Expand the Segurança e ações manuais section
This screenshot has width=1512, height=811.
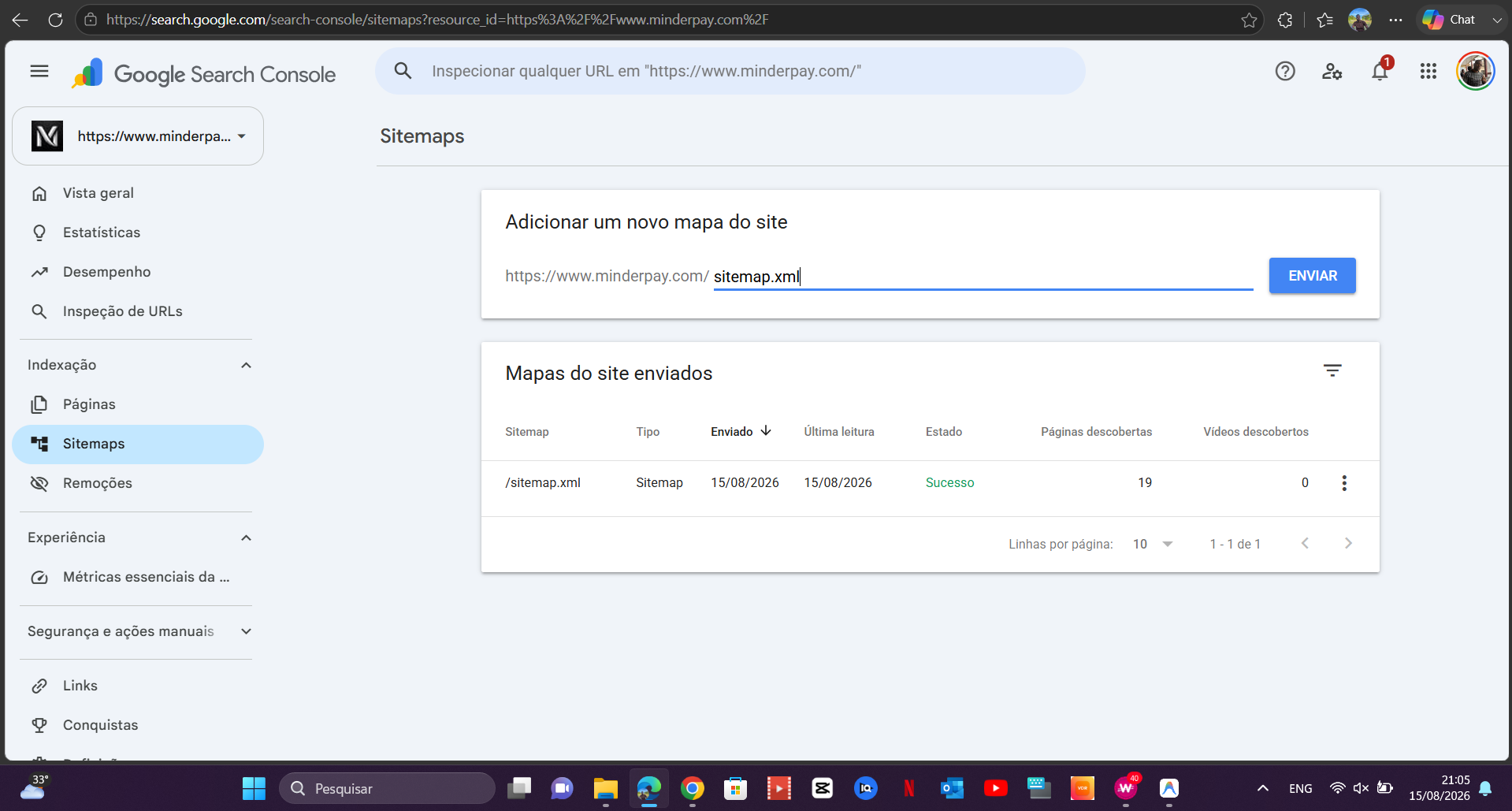pyautogui.click(x=246, y=631)
